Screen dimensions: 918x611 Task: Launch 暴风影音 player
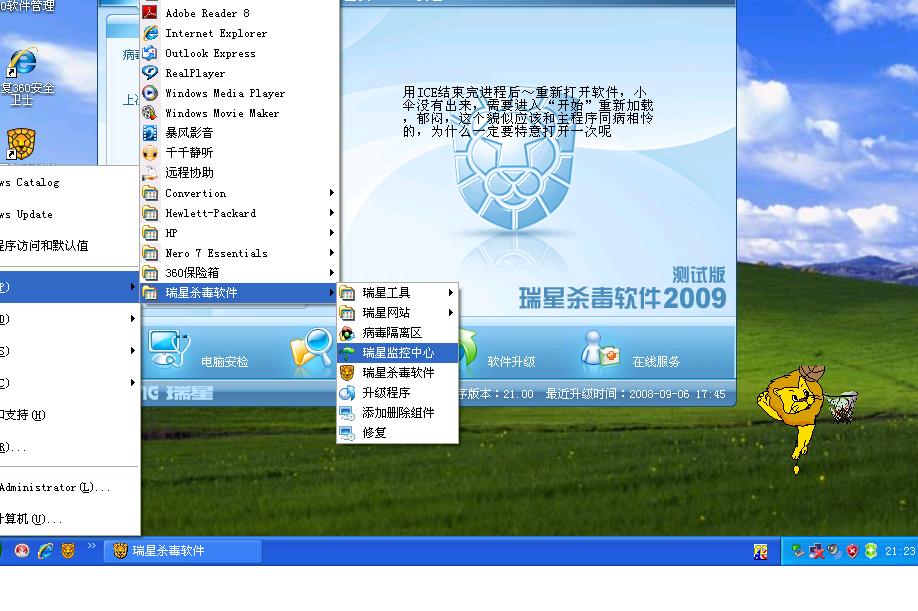point(239,133)
